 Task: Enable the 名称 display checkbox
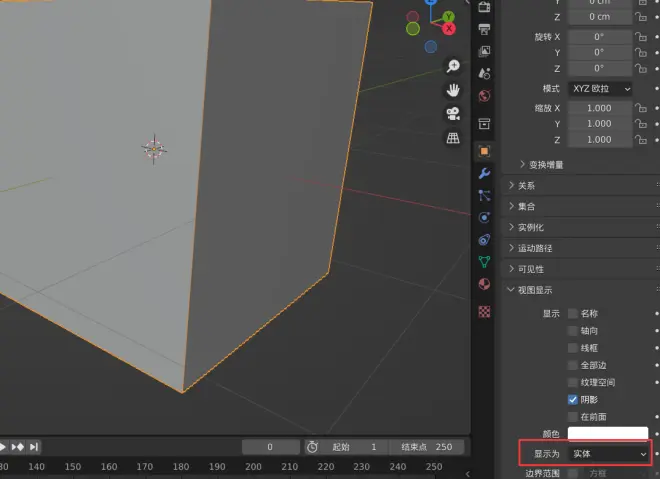[x=572, y=314]
